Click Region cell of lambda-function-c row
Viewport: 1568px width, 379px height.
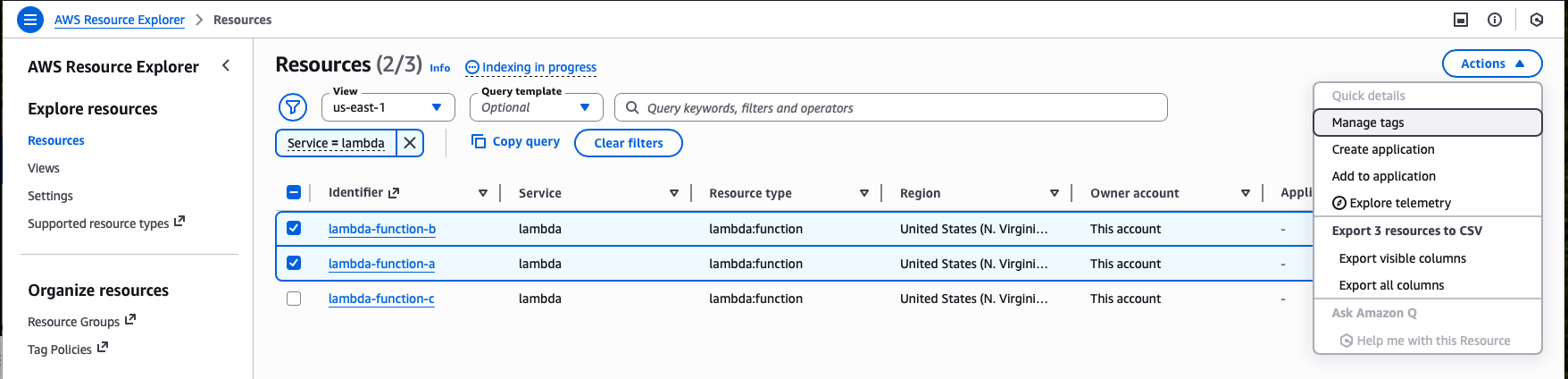pyautogui.click(x=974, y=299)
